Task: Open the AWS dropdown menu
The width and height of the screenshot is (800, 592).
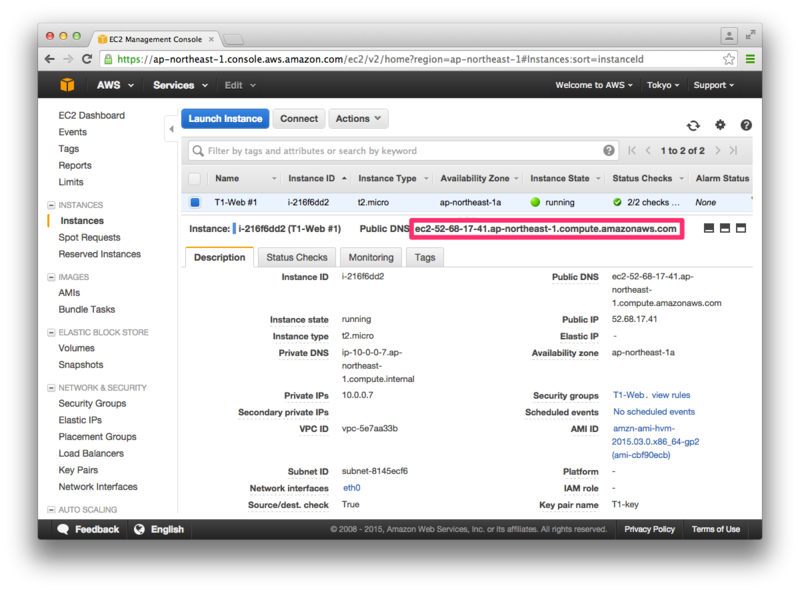Action: (115, 85)
